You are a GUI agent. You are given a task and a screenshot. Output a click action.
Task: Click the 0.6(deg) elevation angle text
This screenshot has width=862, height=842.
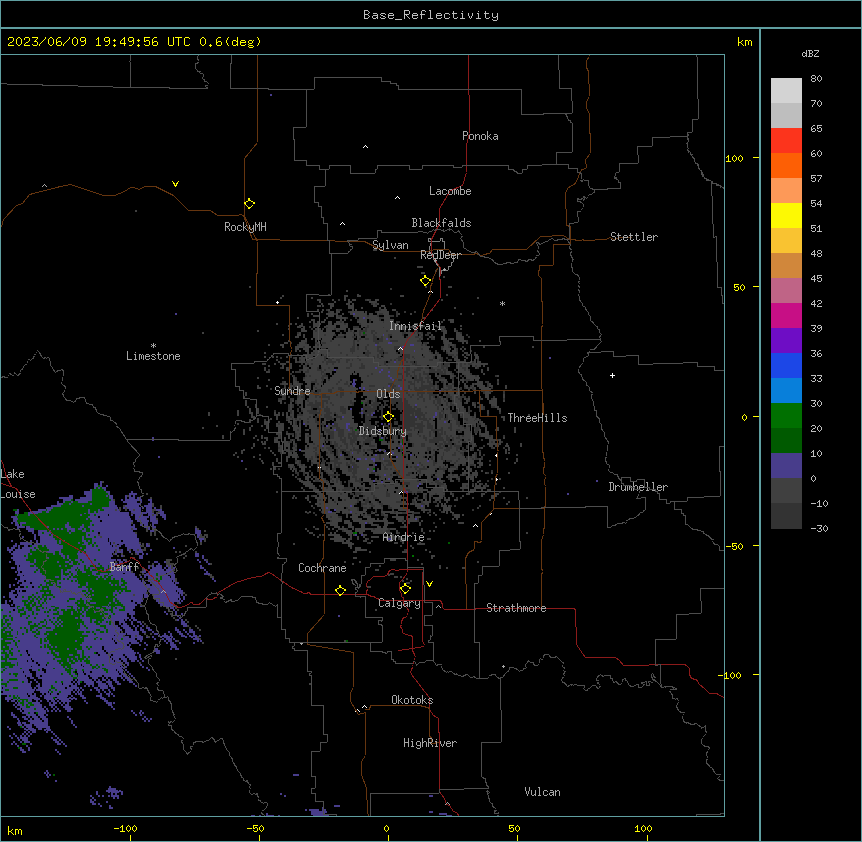(x=230, y=42)
